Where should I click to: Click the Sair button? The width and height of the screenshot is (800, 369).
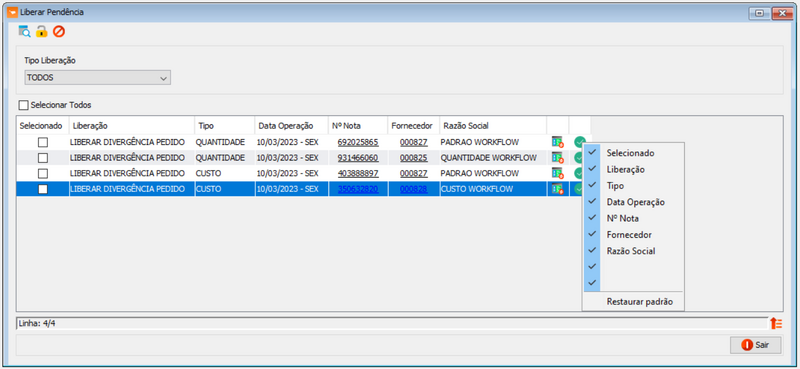point(756,345)
